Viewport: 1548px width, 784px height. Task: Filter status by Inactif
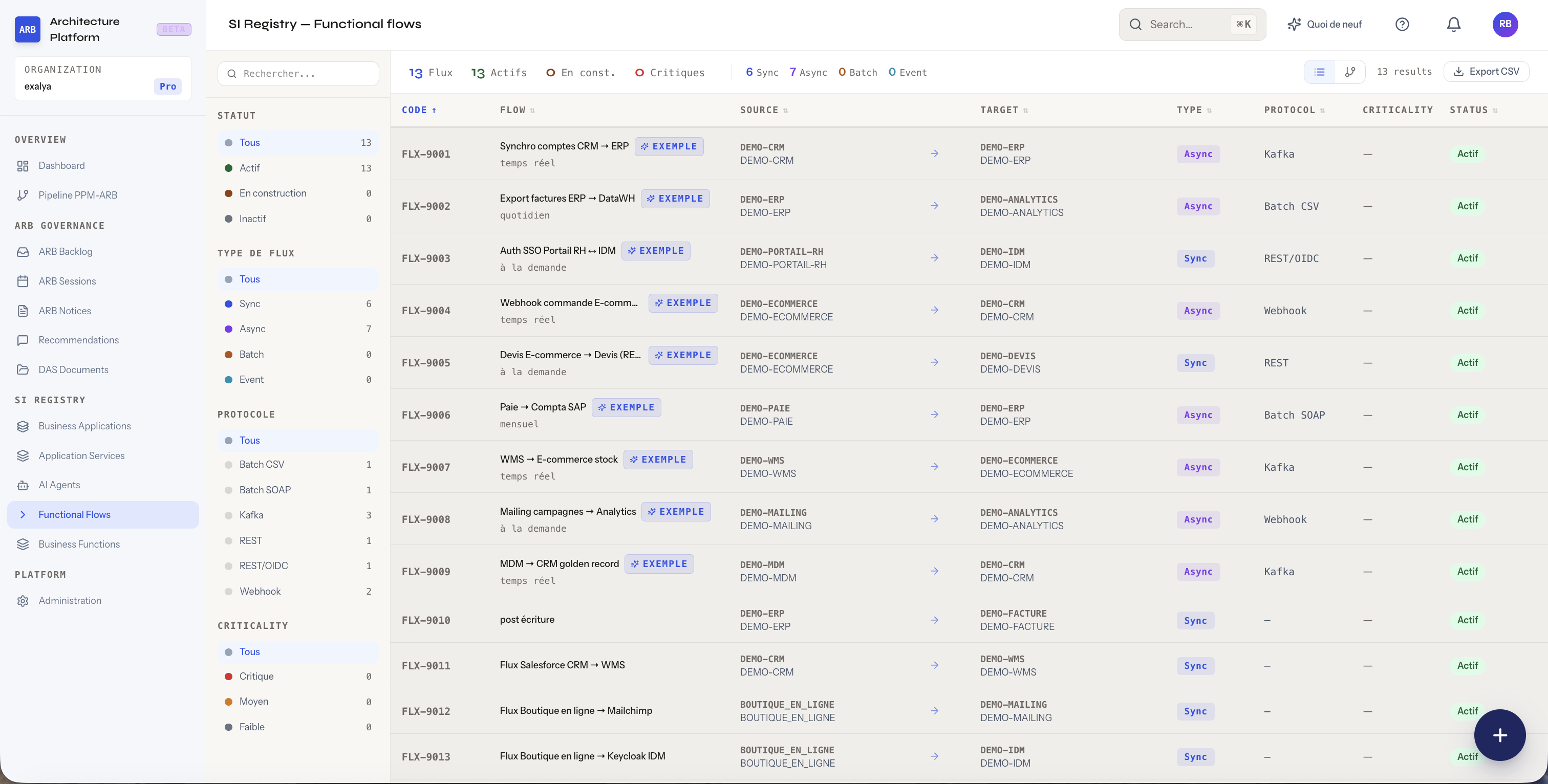[298, 219]
